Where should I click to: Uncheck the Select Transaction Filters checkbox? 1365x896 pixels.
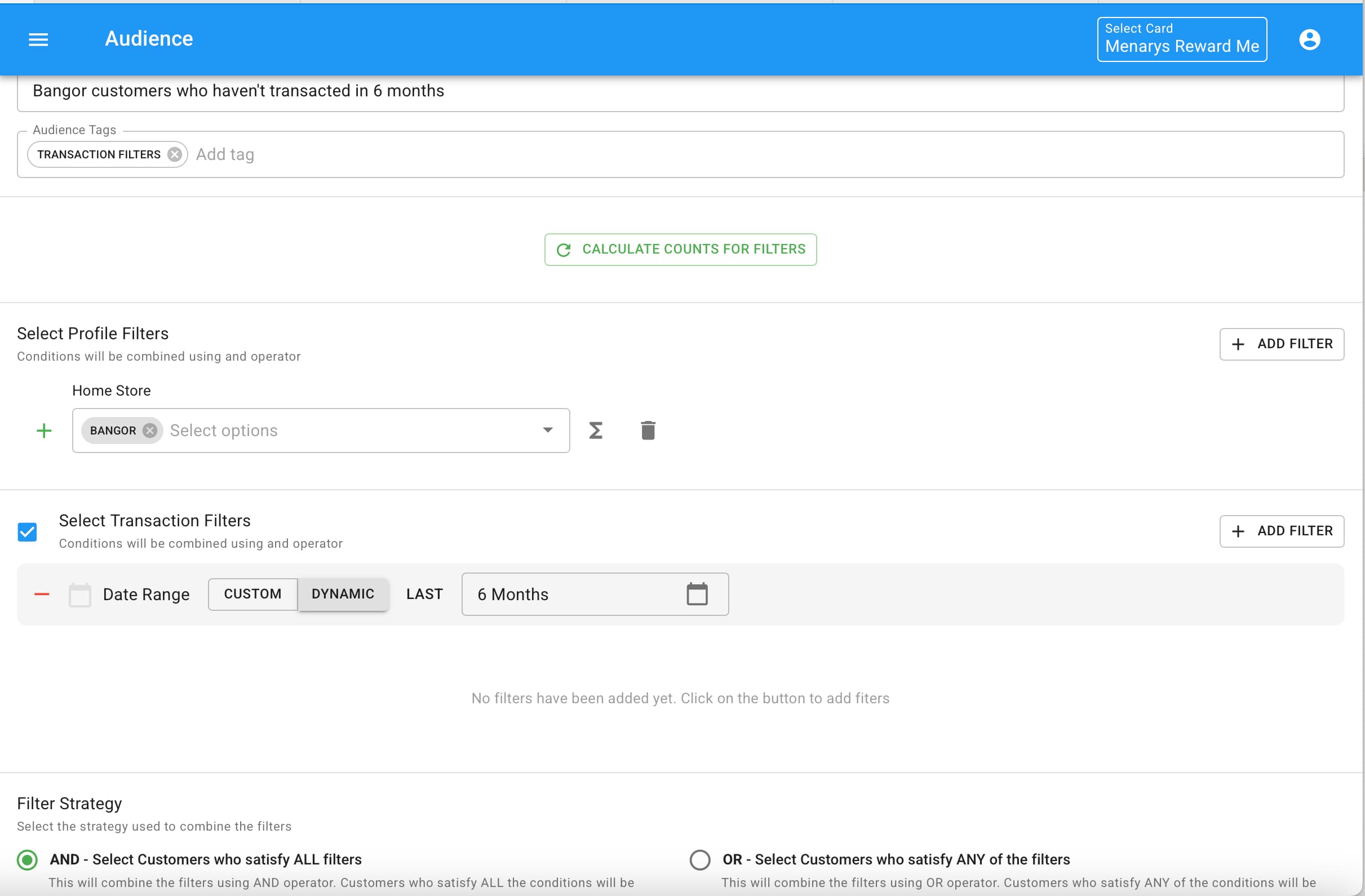click(x=27, y=532)
